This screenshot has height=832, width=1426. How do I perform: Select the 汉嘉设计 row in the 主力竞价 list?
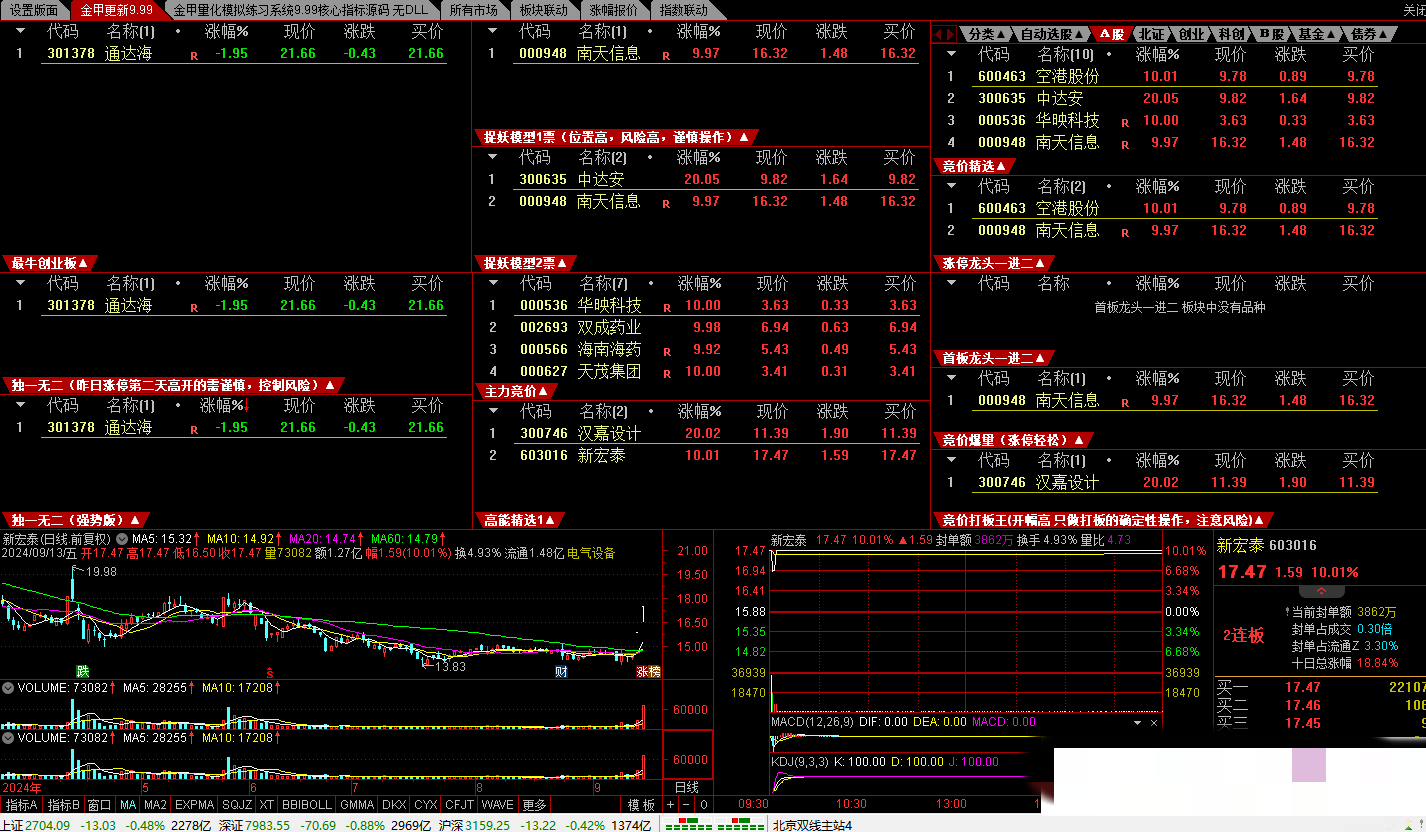608,433
